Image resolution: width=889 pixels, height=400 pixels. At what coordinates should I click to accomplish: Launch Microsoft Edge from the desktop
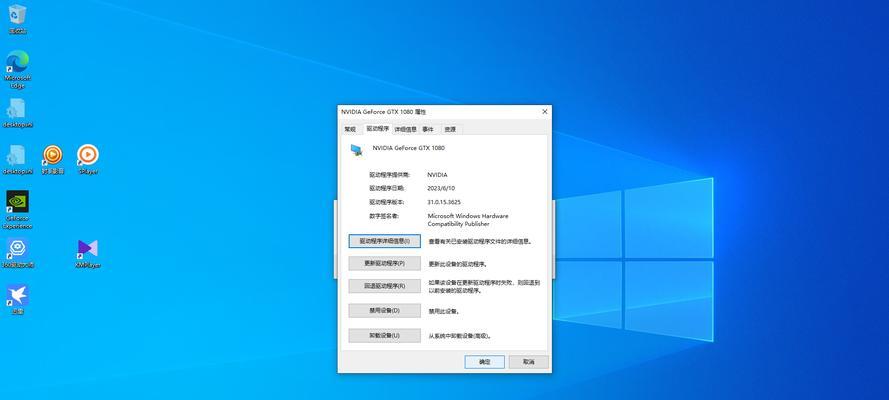(18, 69)
